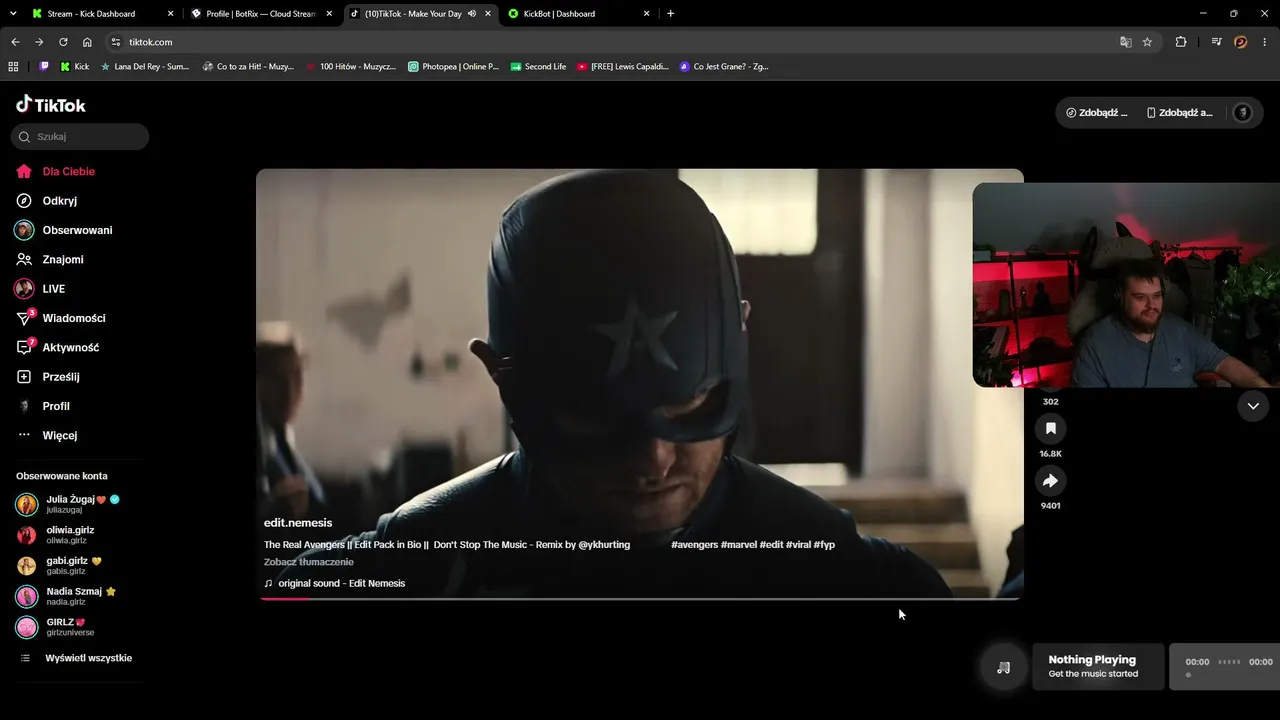Image resolution: width=1280 pixels, height=720 pixels.
Task: Open oliwia.girlz followed account
Action: pos(55,535)
